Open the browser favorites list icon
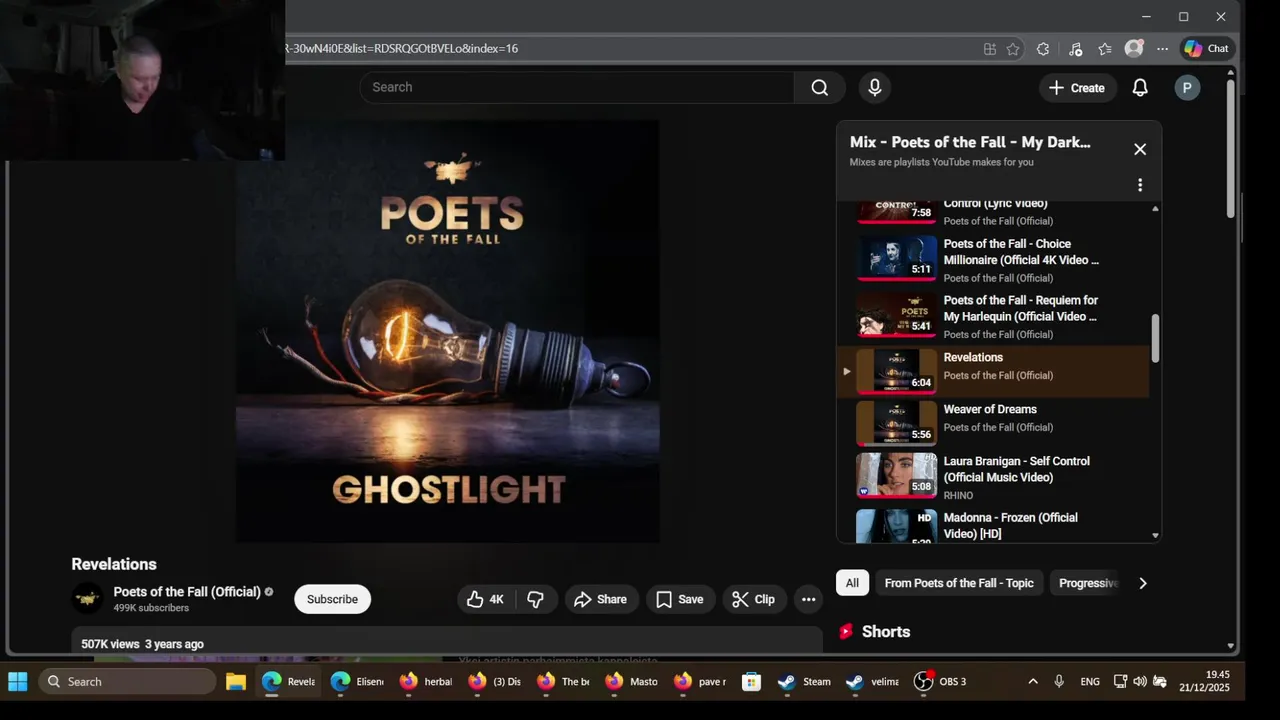The height and width of the screenshot is (720, 1280). coord(1105,48)
